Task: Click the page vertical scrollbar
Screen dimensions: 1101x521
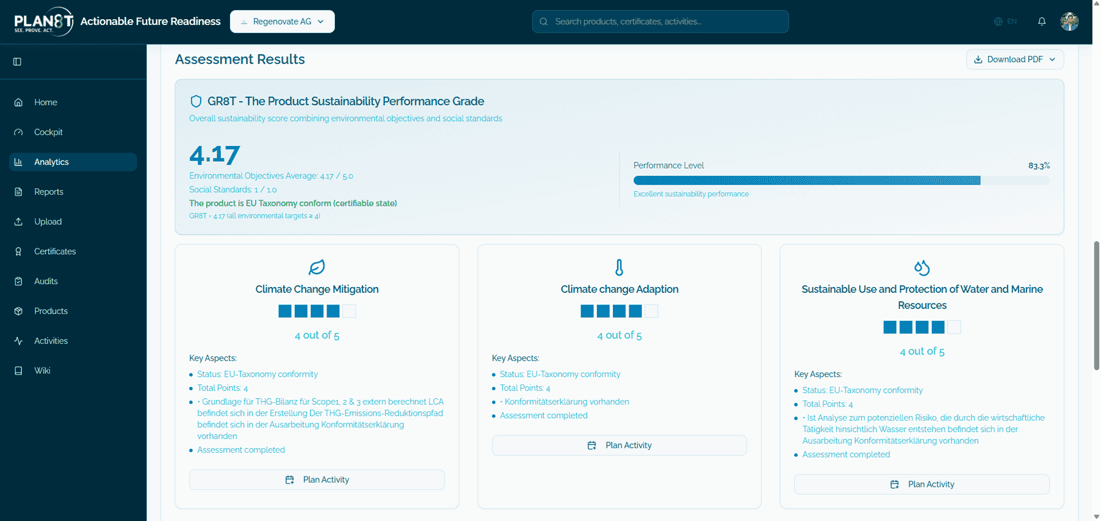Action: click(1096, 300)
